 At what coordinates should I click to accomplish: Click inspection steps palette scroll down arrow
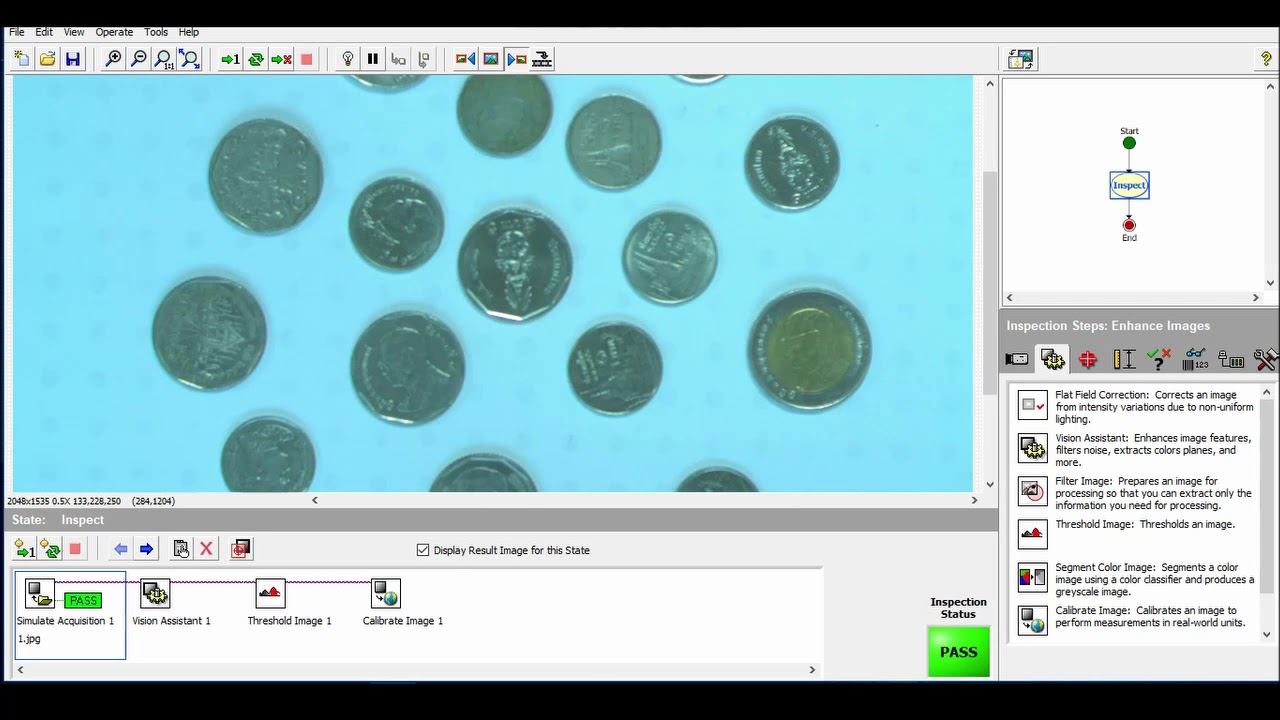click(1267, 634)
